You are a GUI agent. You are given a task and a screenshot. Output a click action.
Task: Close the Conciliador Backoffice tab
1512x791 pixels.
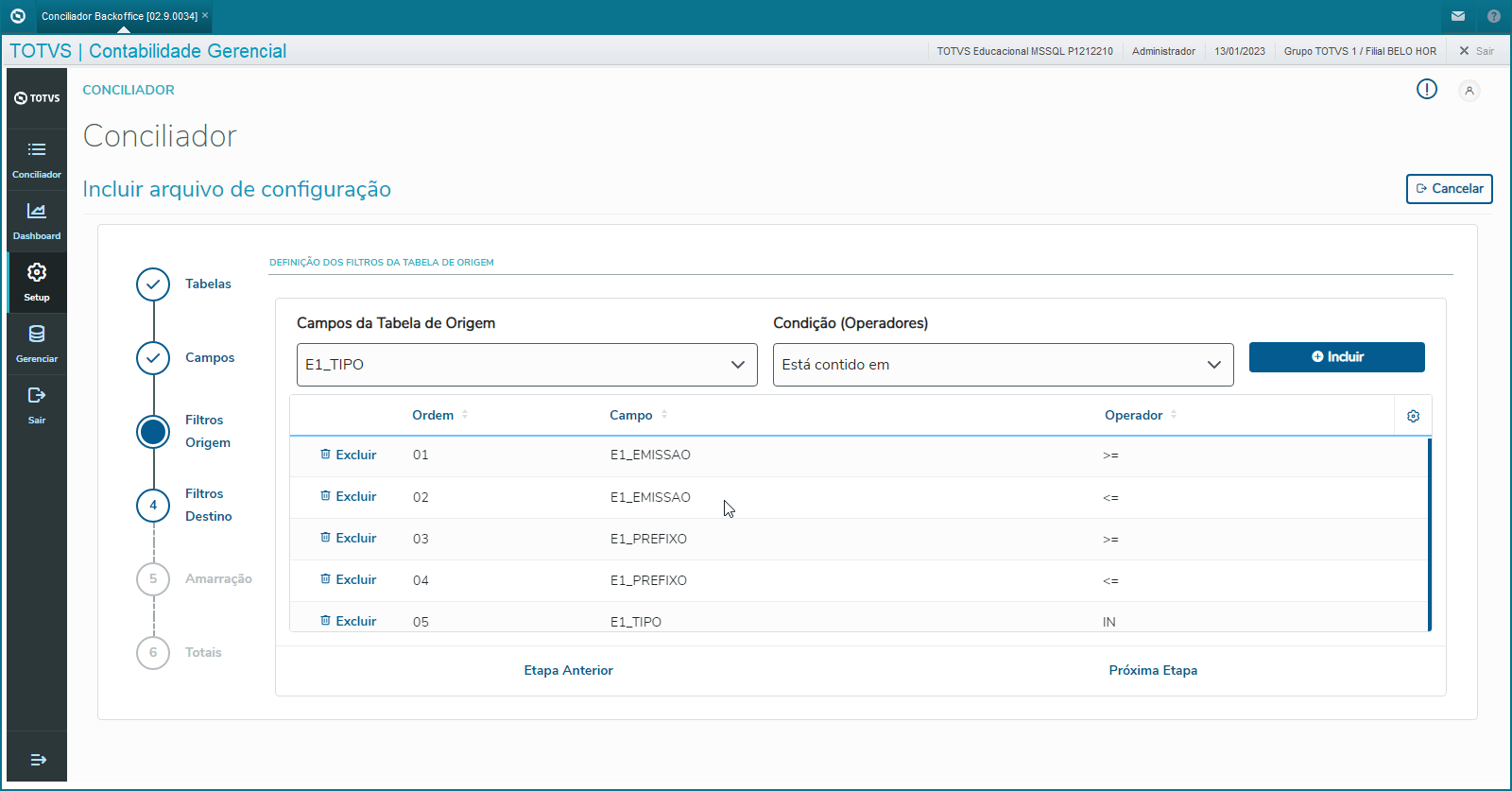[205, 15]
